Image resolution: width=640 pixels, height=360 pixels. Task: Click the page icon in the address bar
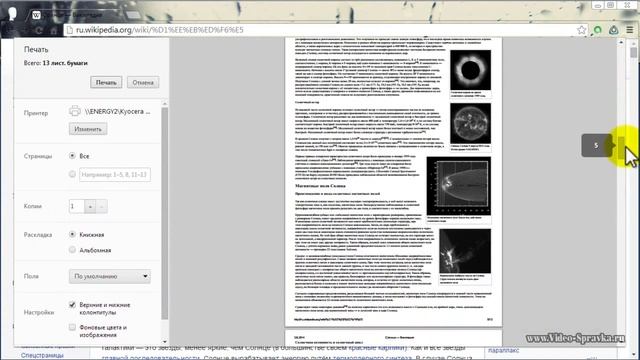tap(70, 30)
